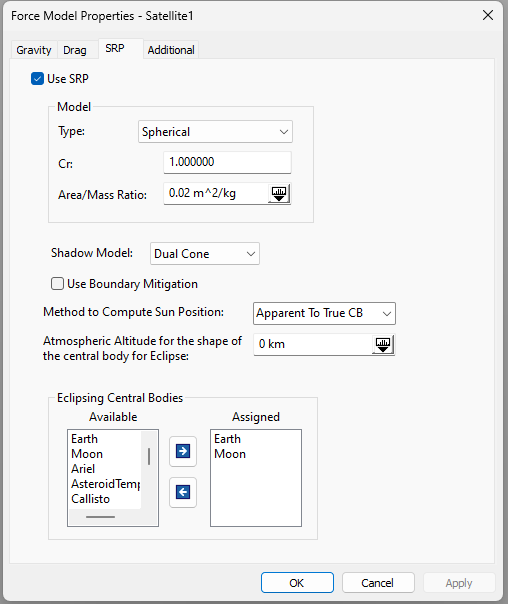Image resolution: width=508 pixels, height=604 pixels.
Task: Confirm settings with the OK button
Action: [x=297, y=582]
